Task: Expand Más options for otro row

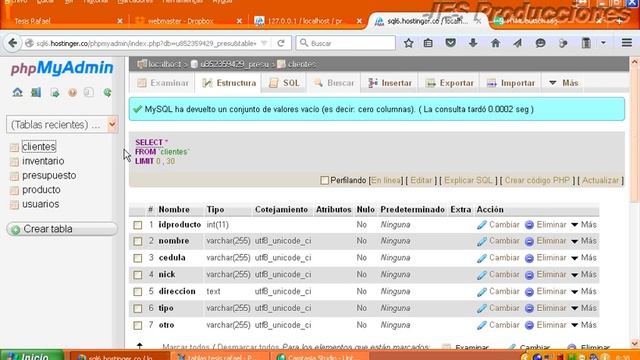Action: tap(584, 325)
